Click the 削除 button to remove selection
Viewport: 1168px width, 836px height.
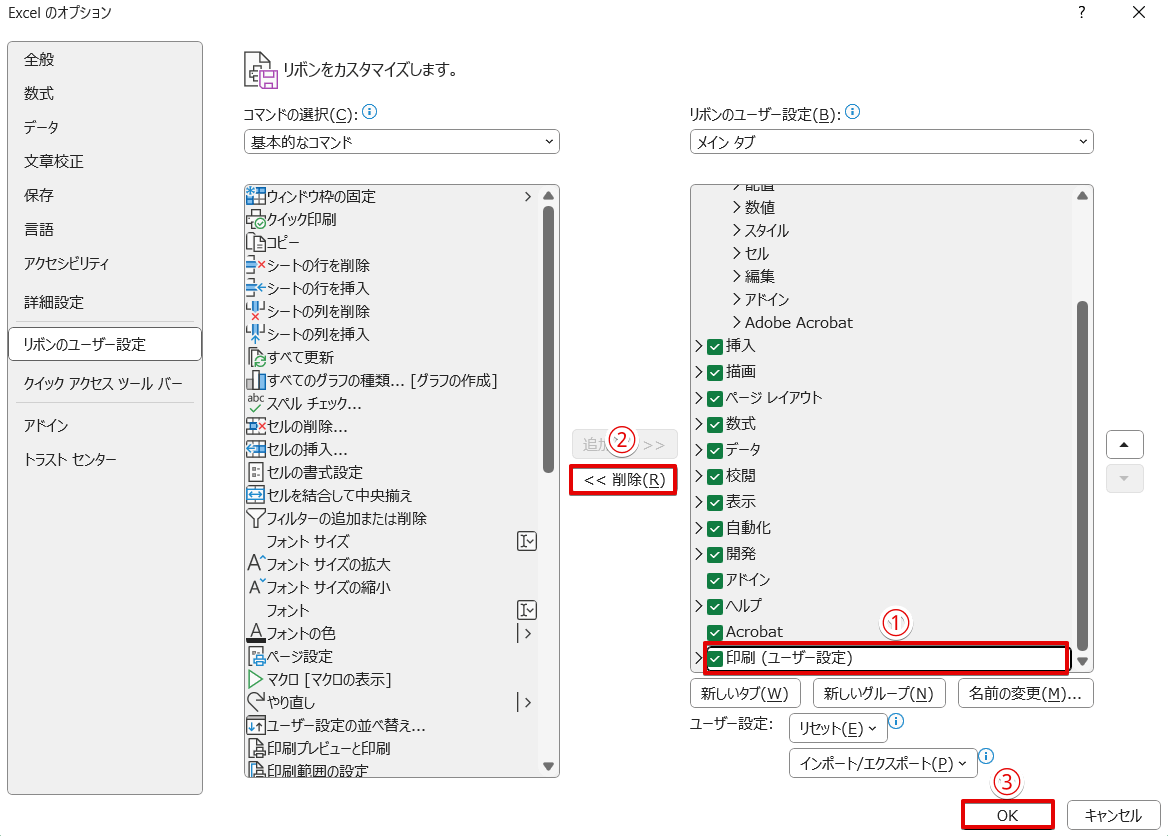pos(622,480)
